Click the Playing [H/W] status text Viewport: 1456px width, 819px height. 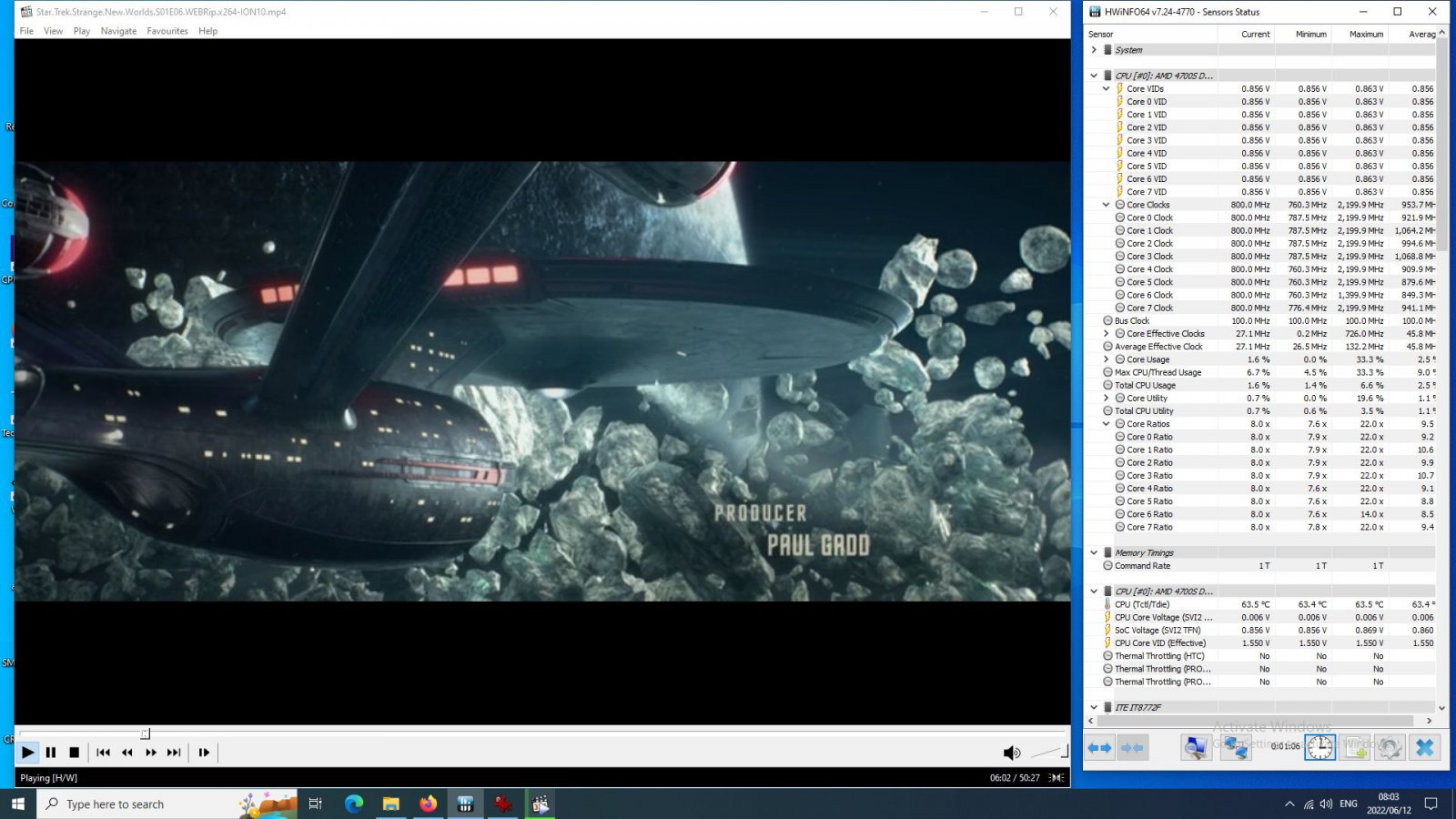pyautogui.click(x=49, y=778)
